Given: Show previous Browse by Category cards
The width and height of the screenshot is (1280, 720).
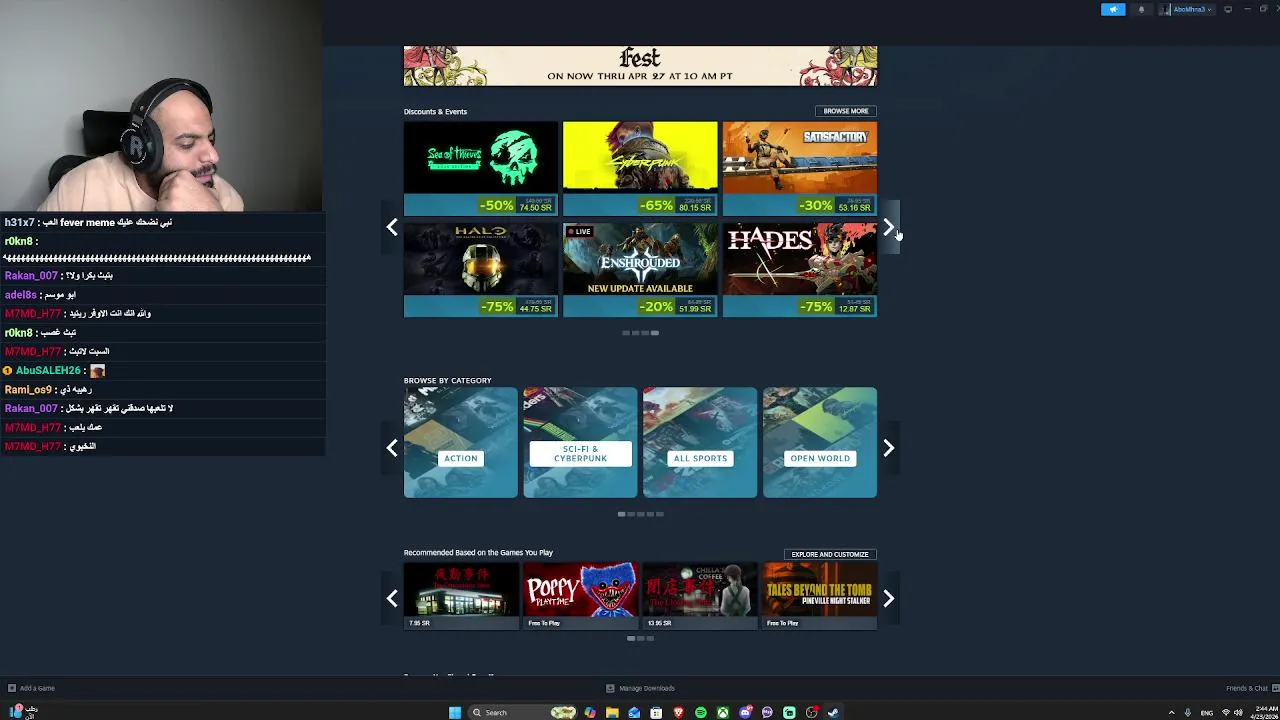Looking at the screenshot, I should [392, 447].
